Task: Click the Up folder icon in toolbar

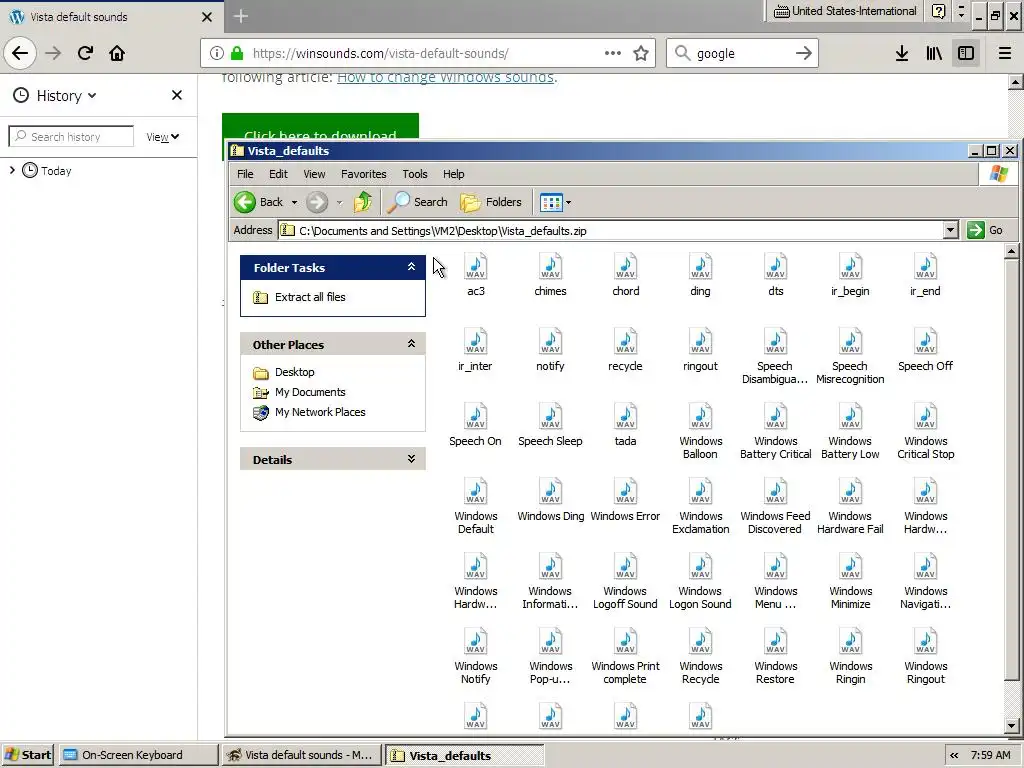Action: [x=363, y=202]
